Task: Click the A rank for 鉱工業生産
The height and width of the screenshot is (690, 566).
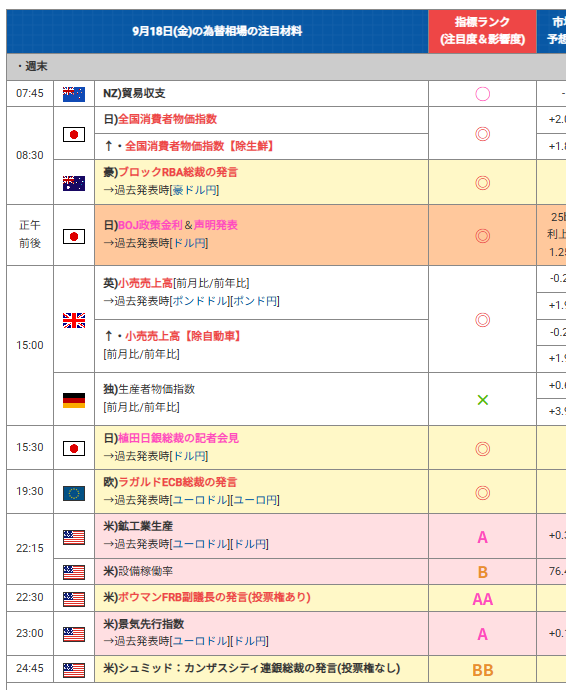Action: click(x=482, y=537)
